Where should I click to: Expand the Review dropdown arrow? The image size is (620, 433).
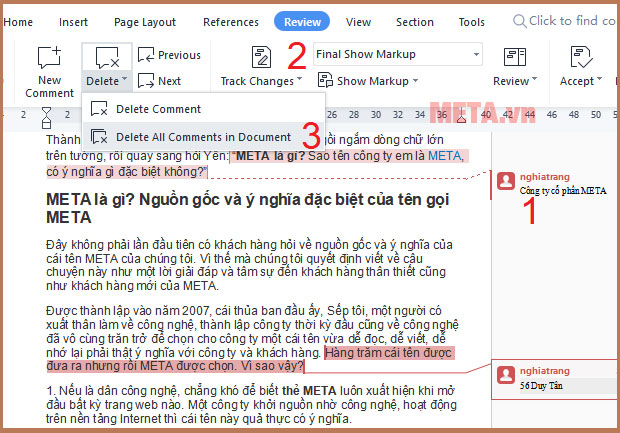(534, 79)
